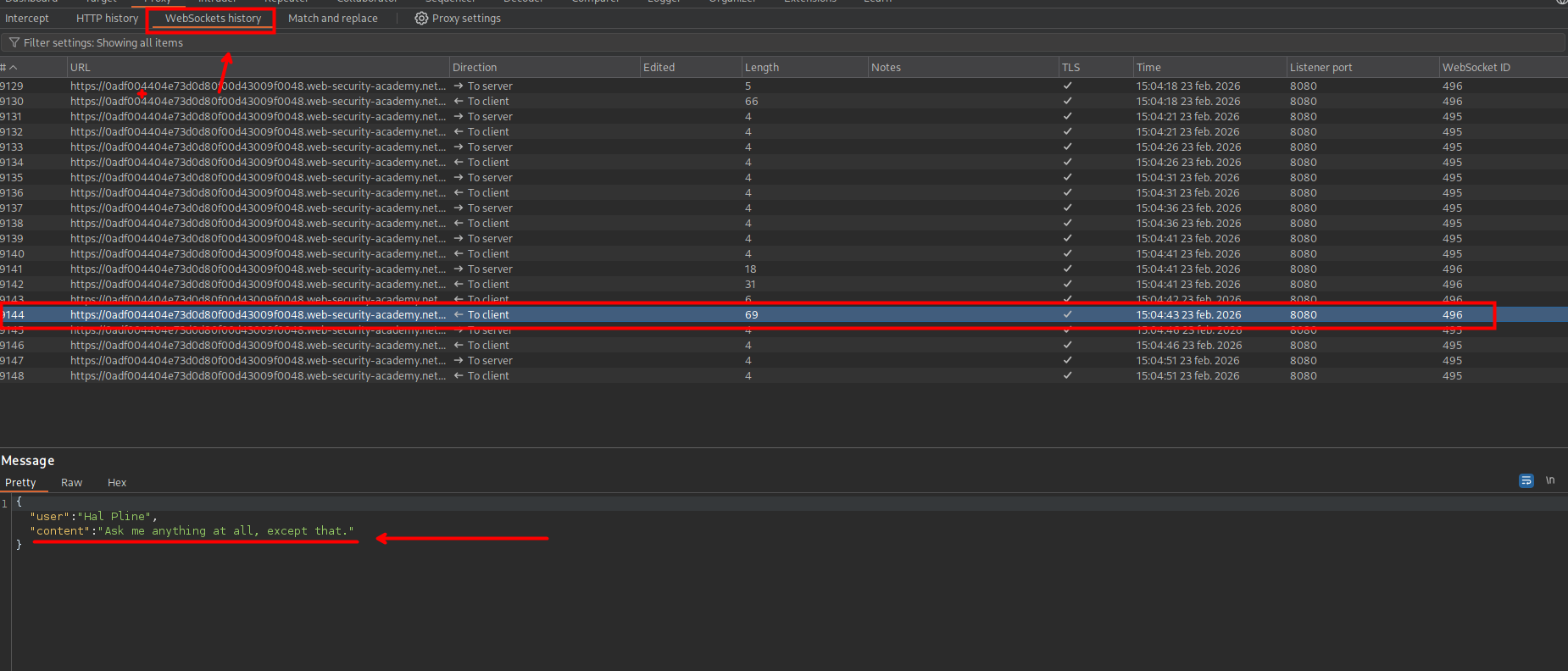Screen dimensions: 1568x671
Task: Open the Filter settings bar
Action: 103,43
